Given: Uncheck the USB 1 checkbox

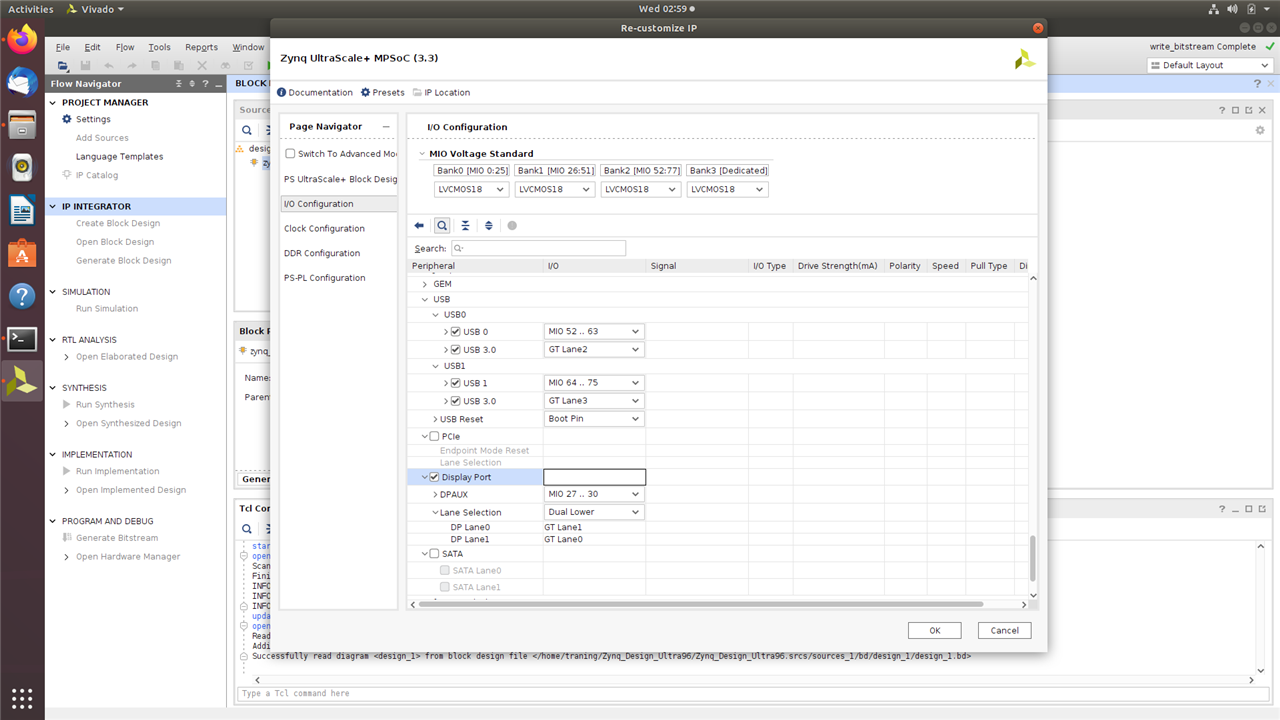Looking at the screenshot, I should point(455,383).
